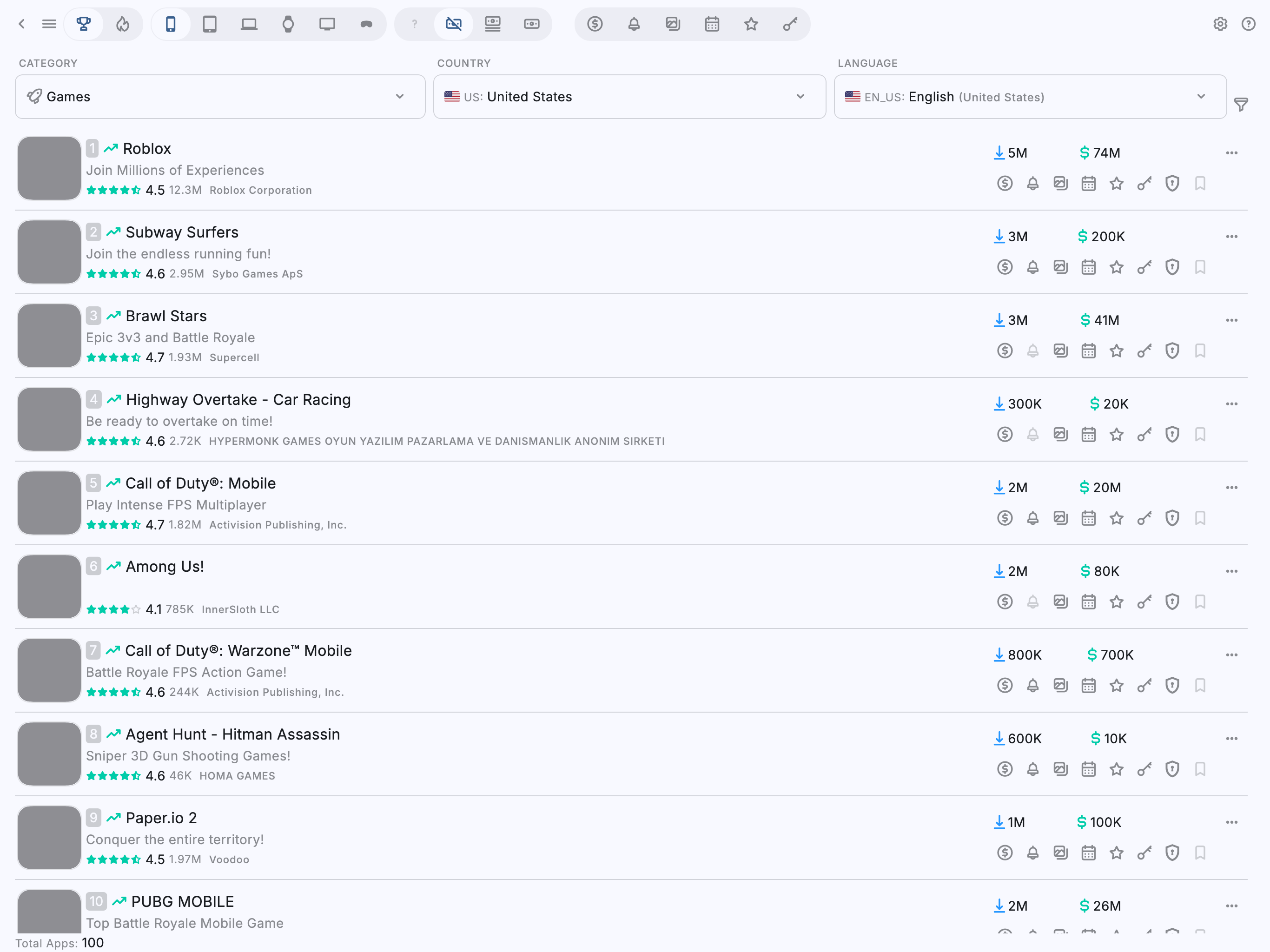Click the key icon in top toolbar
The width and height of the screenshot is (1270, 952).
pos(789,24)
